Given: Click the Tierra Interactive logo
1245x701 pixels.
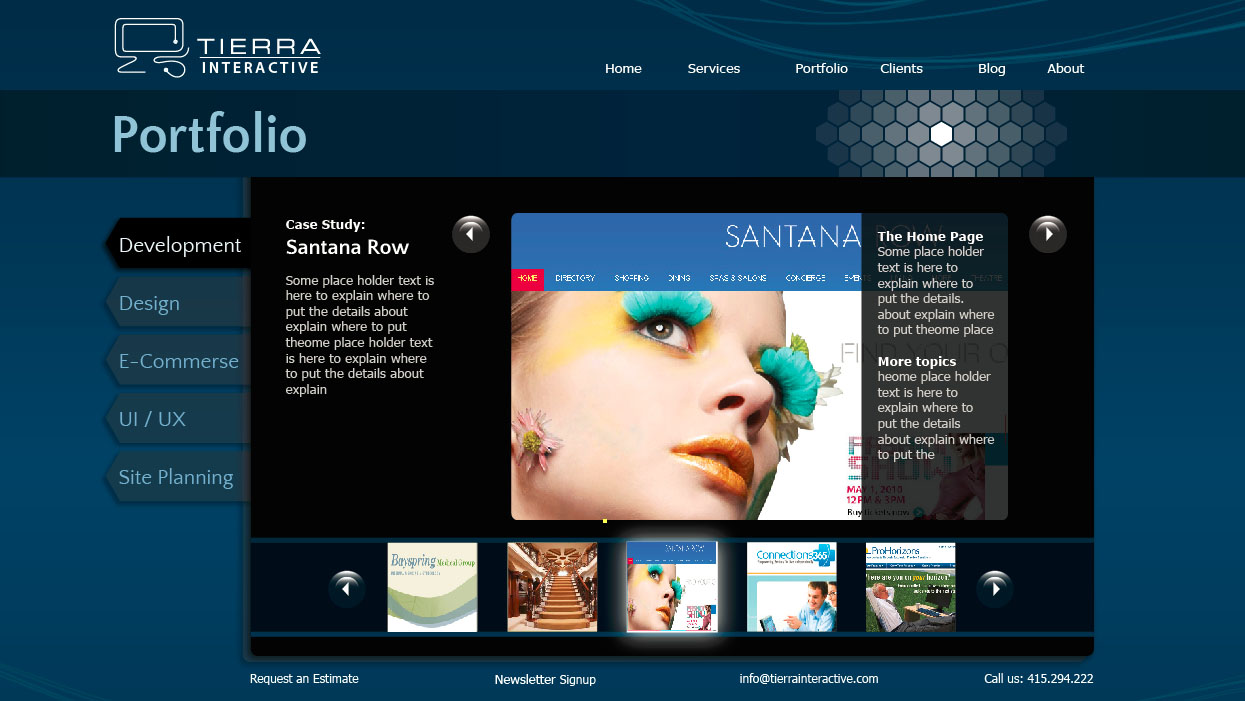Looking at the screenshot, I should point(217,48).
